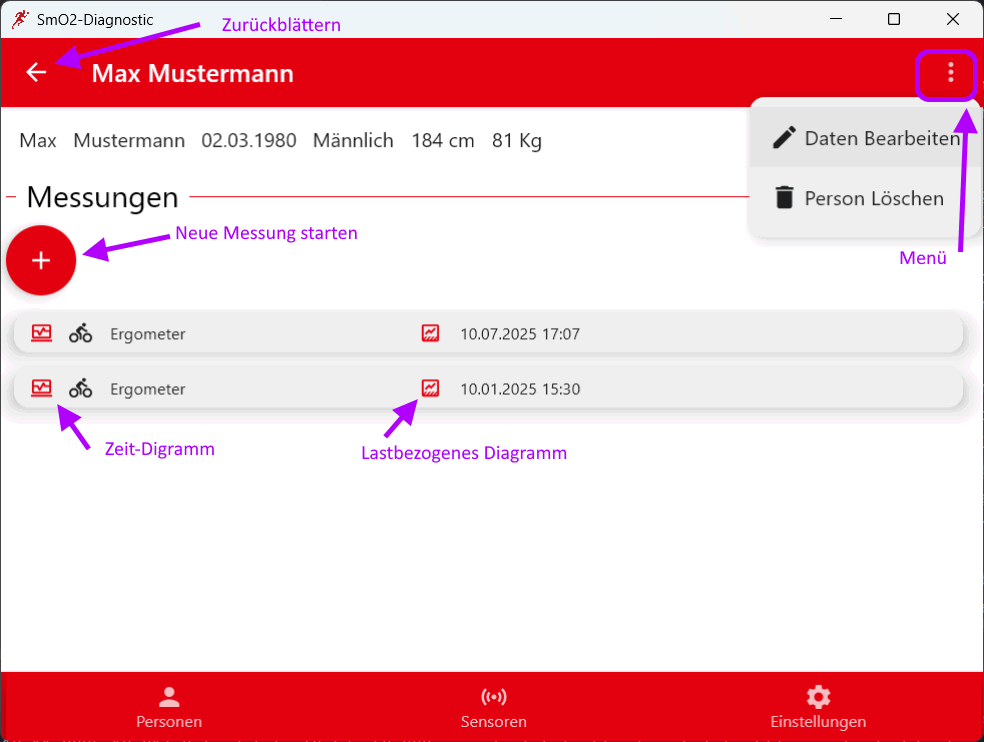Select the 10.01.2025 15:30 measurement entry
984x742 pixels.
(600, 388)
